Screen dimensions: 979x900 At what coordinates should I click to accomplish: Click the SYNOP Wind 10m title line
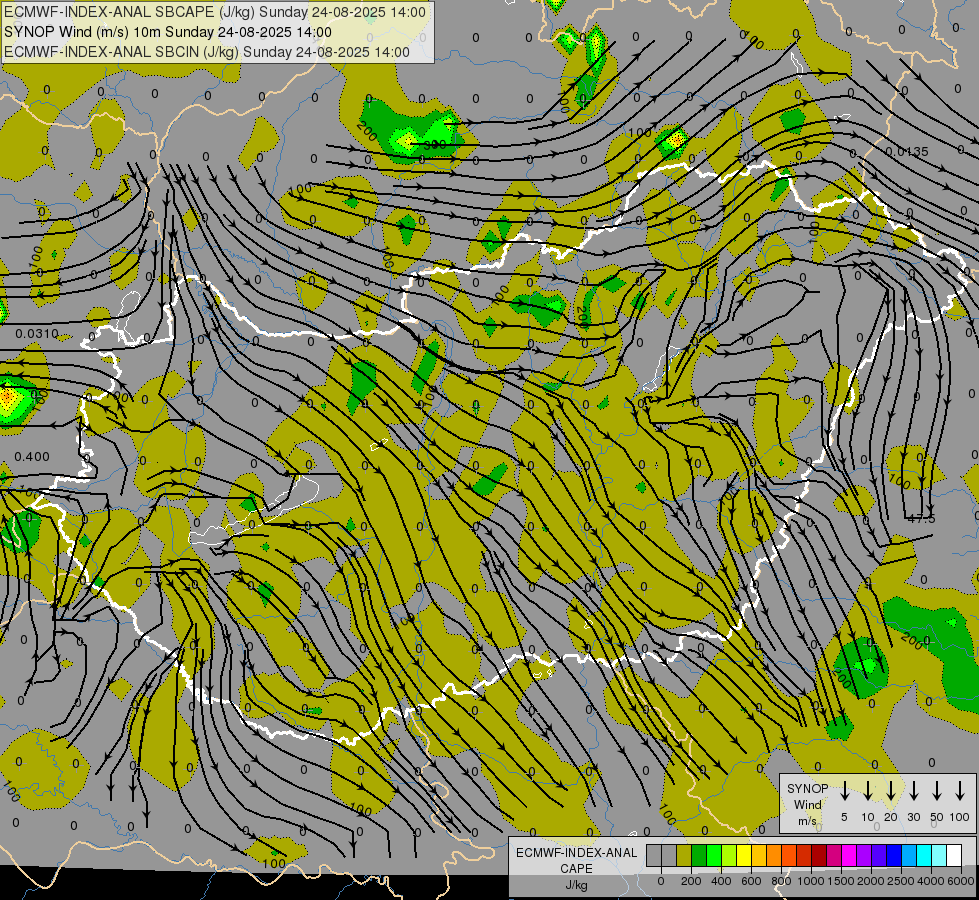167,32
